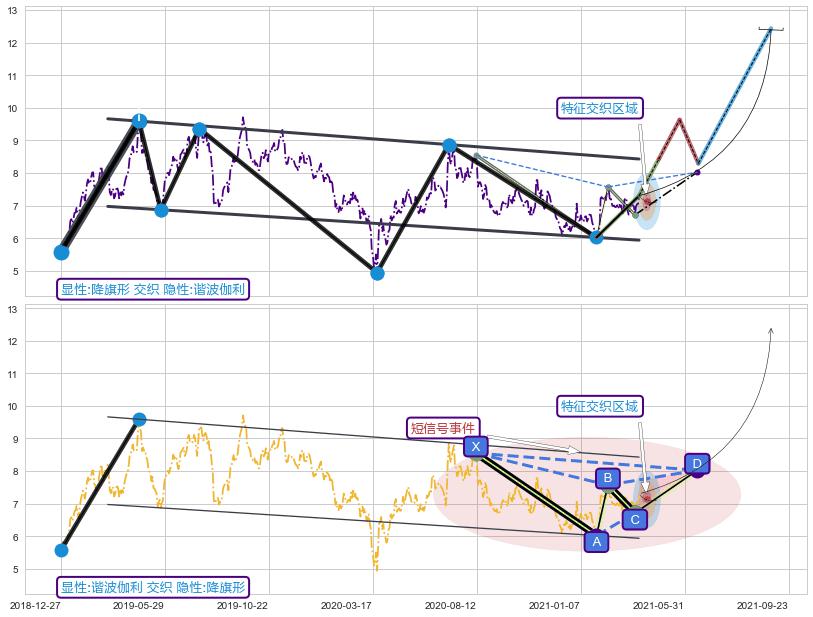This screenshot has height=617, width=813.
Task: Click the D point marker
Action: pyautogui.click(x=697, y=464)
